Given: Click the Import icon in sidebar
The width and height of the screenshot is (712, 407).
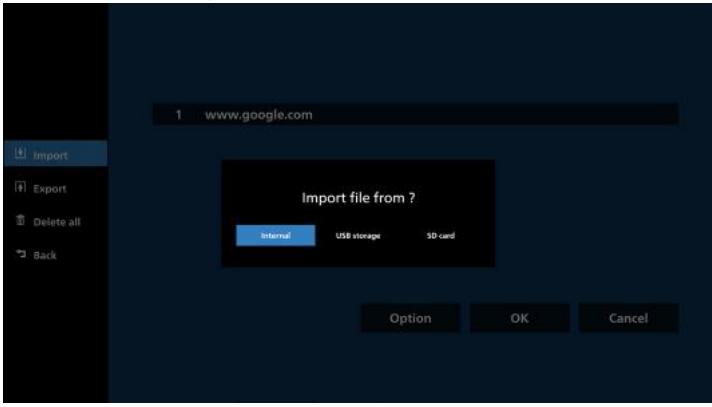Looking at the screenshot, I should [x=20, y=154].
